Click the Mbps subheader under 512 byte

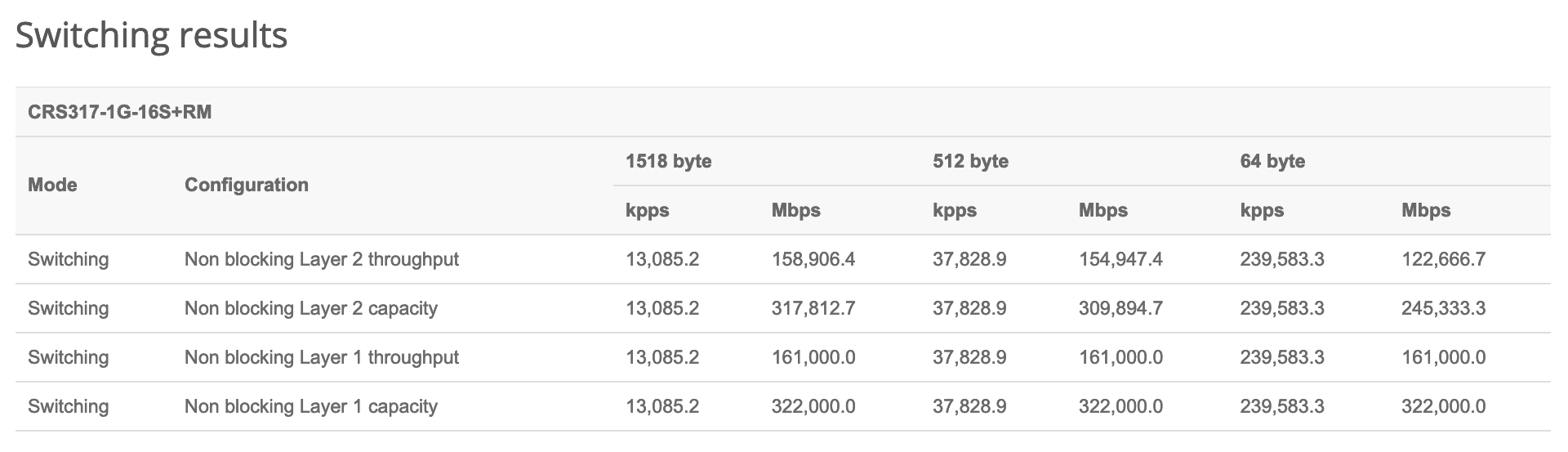(1102, 211)
